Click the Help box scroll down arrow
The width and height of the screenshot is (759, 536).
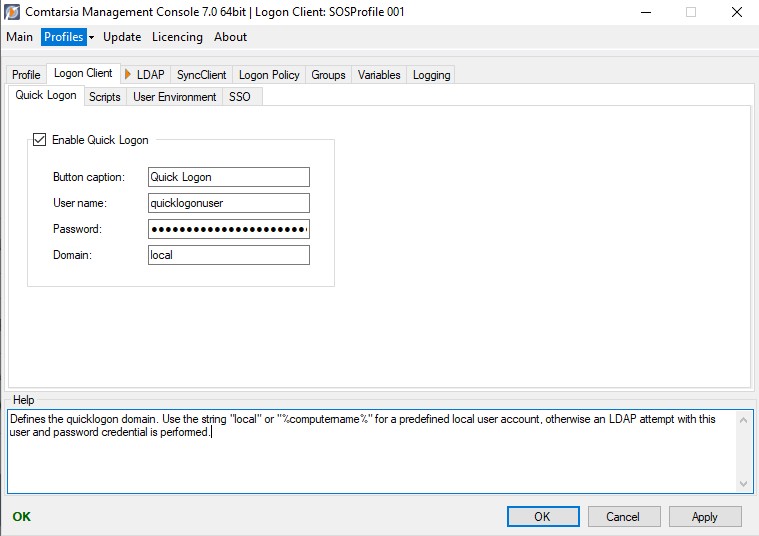[x=744, y=484]
